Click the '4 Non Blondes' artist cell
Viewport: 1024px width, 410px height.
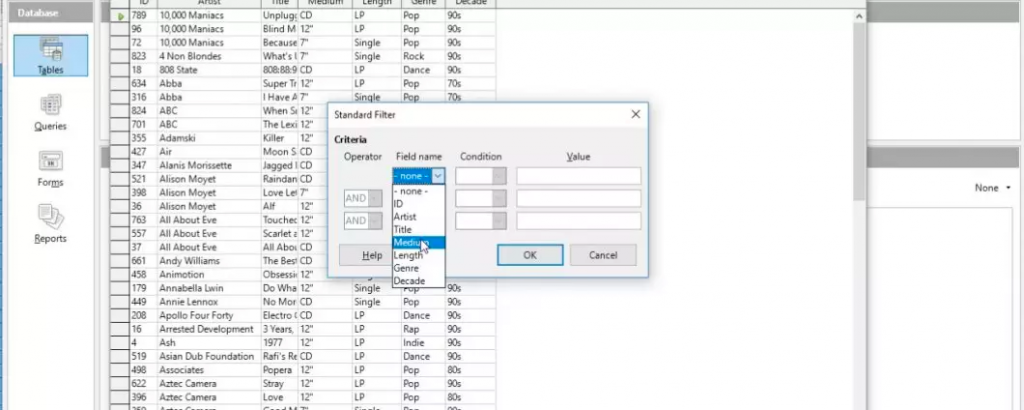point(209,56)
